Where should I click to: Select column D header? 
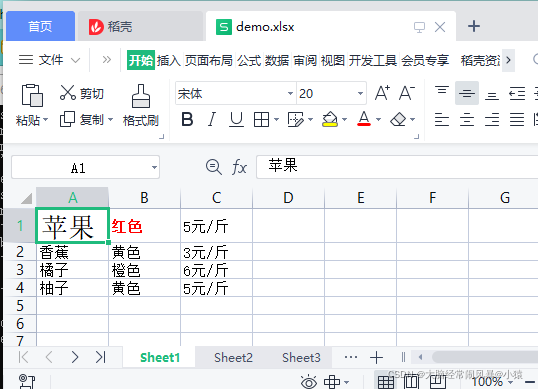pos(288,198)
